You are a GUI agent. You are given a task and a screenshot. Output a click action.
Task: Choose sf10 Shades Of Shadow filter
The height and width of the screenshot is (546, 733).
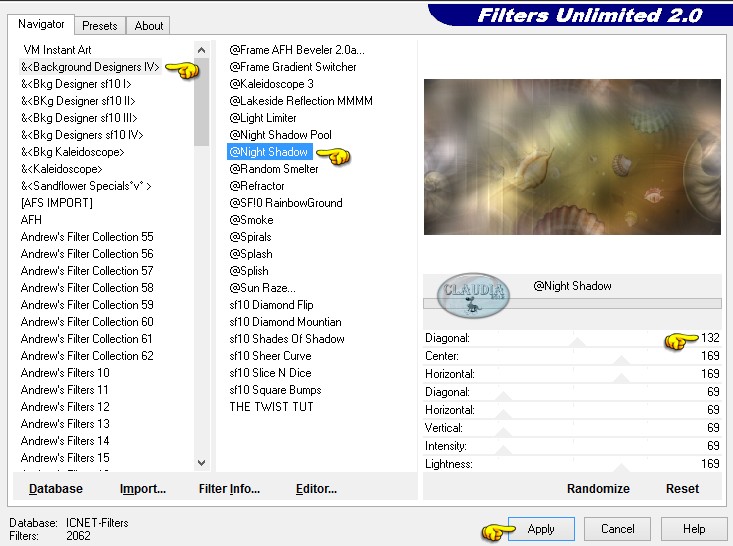point(287,338)
